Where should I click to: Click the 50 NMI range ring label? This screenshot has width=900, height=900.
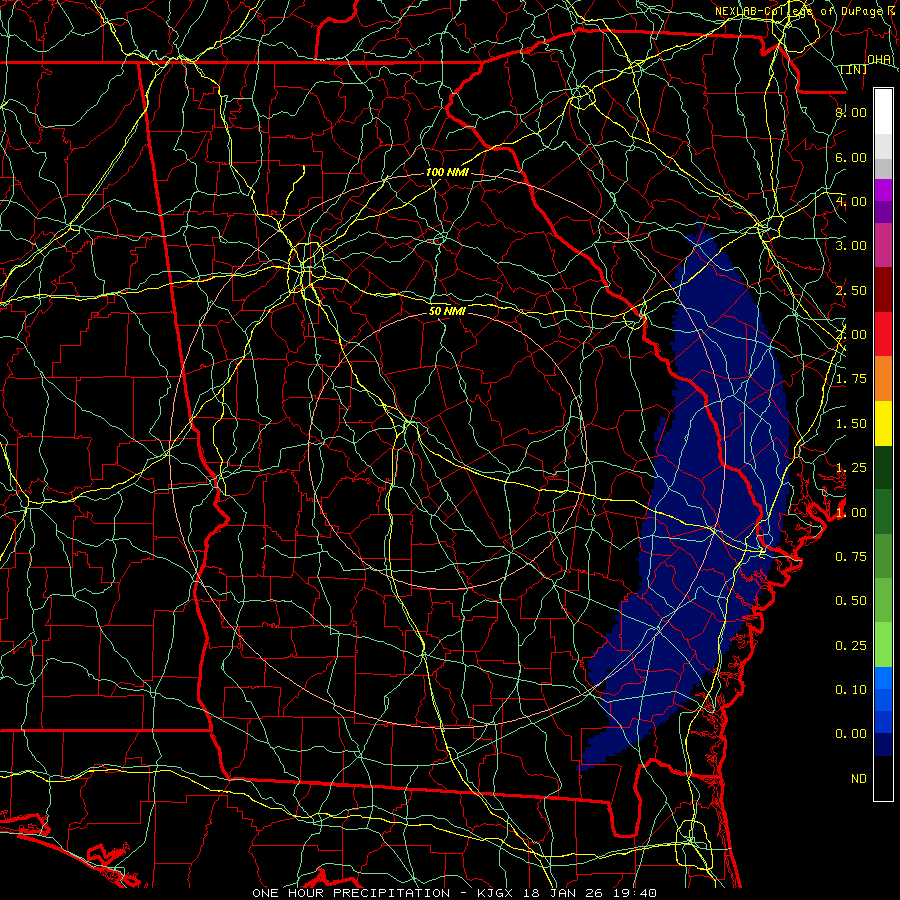click(x=447, y=311)
